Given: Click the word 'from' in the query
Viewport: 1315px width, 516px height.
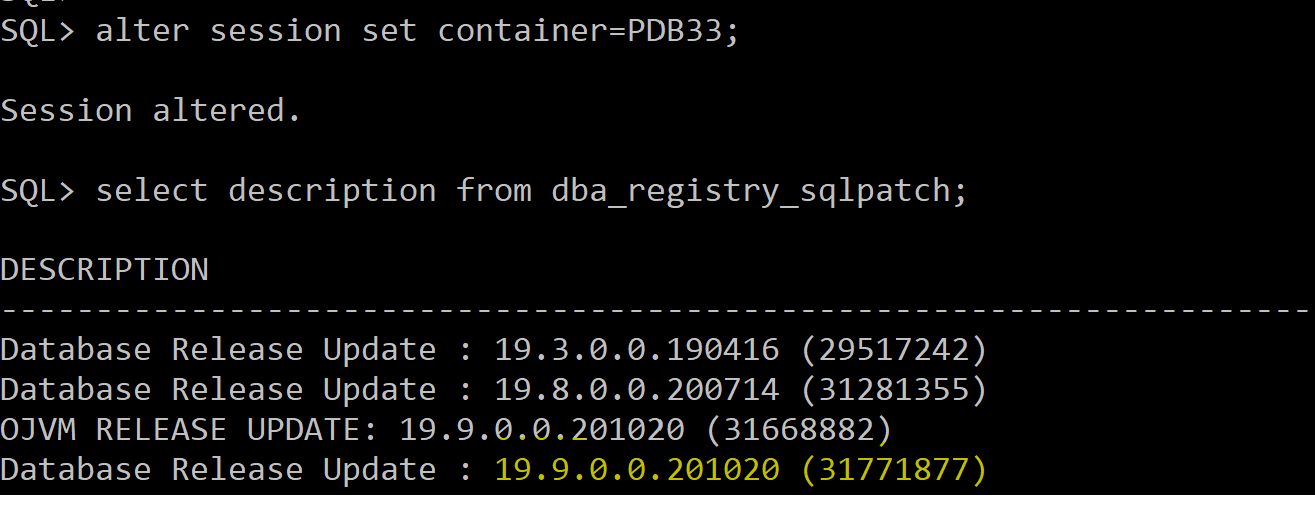Looking at the screenshot, I should 493,191.
